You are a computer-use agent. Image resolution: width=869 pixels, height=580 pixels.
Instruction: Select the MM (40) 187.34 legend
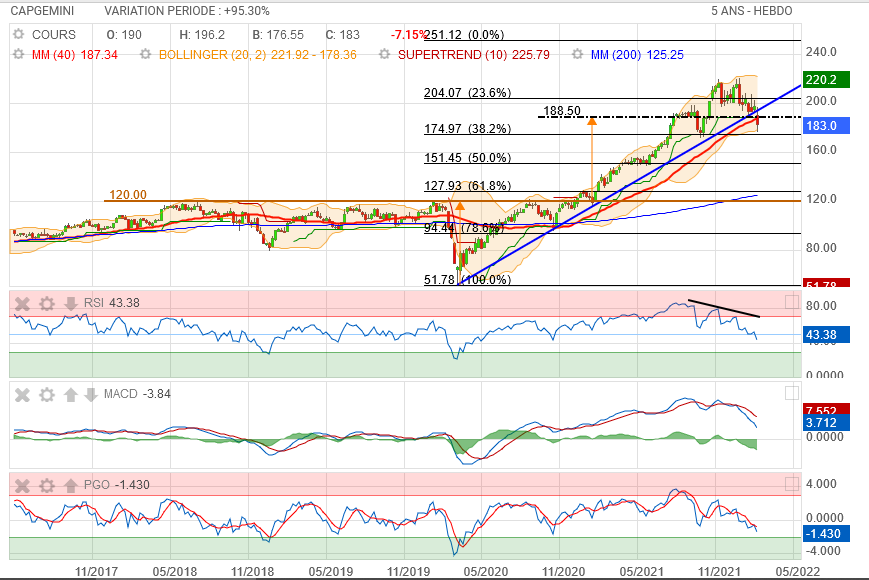pyautogui.click(x=75, y=54)
